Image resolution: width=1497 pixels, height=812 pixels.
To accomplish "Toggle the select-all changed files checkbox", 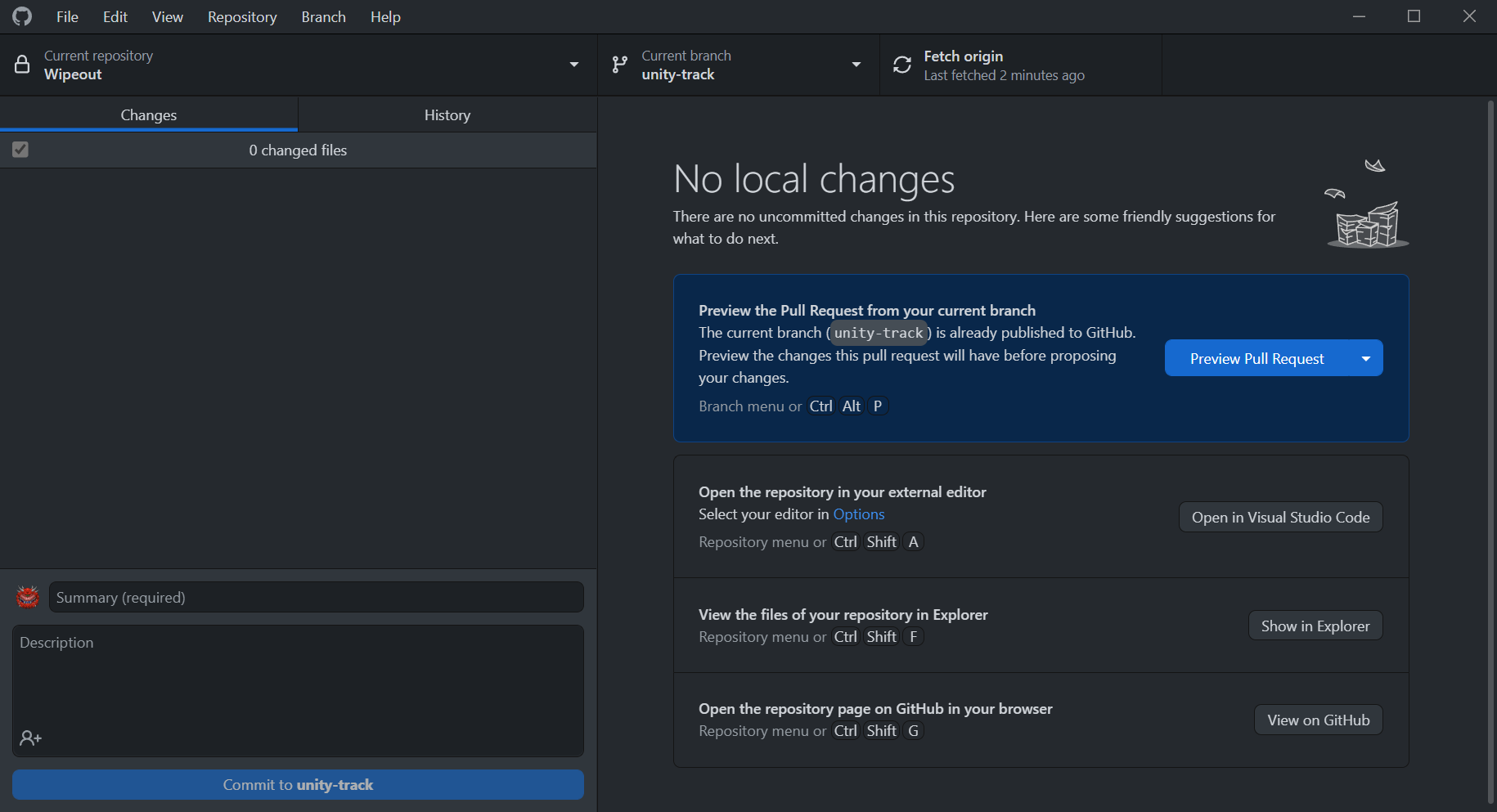I will tap(20, 150).
